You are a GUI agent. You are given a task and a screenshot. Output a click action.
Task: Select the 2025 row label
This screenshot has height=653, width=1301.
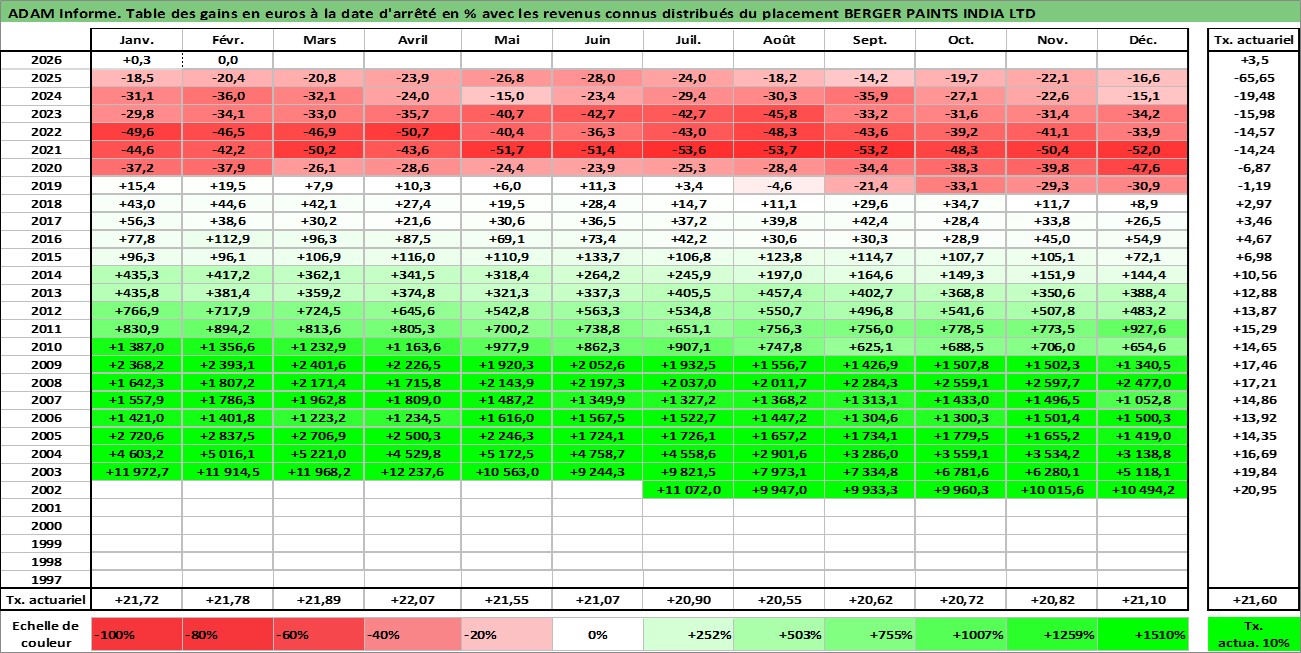click(x=46, y=78)
